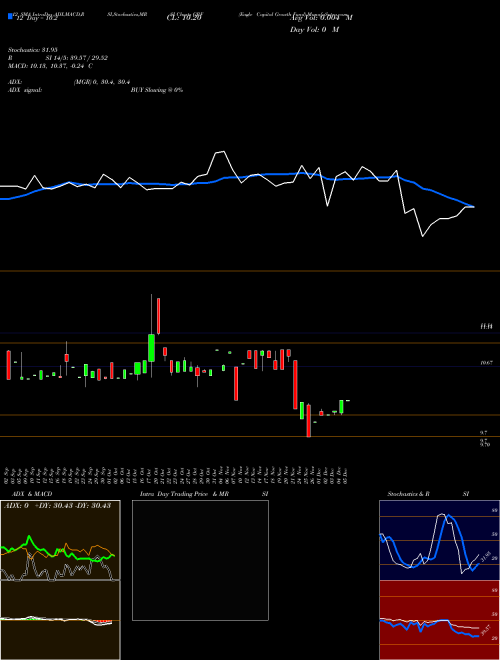Click the 'BUY Slowing @ 0%' signal text

157,90
